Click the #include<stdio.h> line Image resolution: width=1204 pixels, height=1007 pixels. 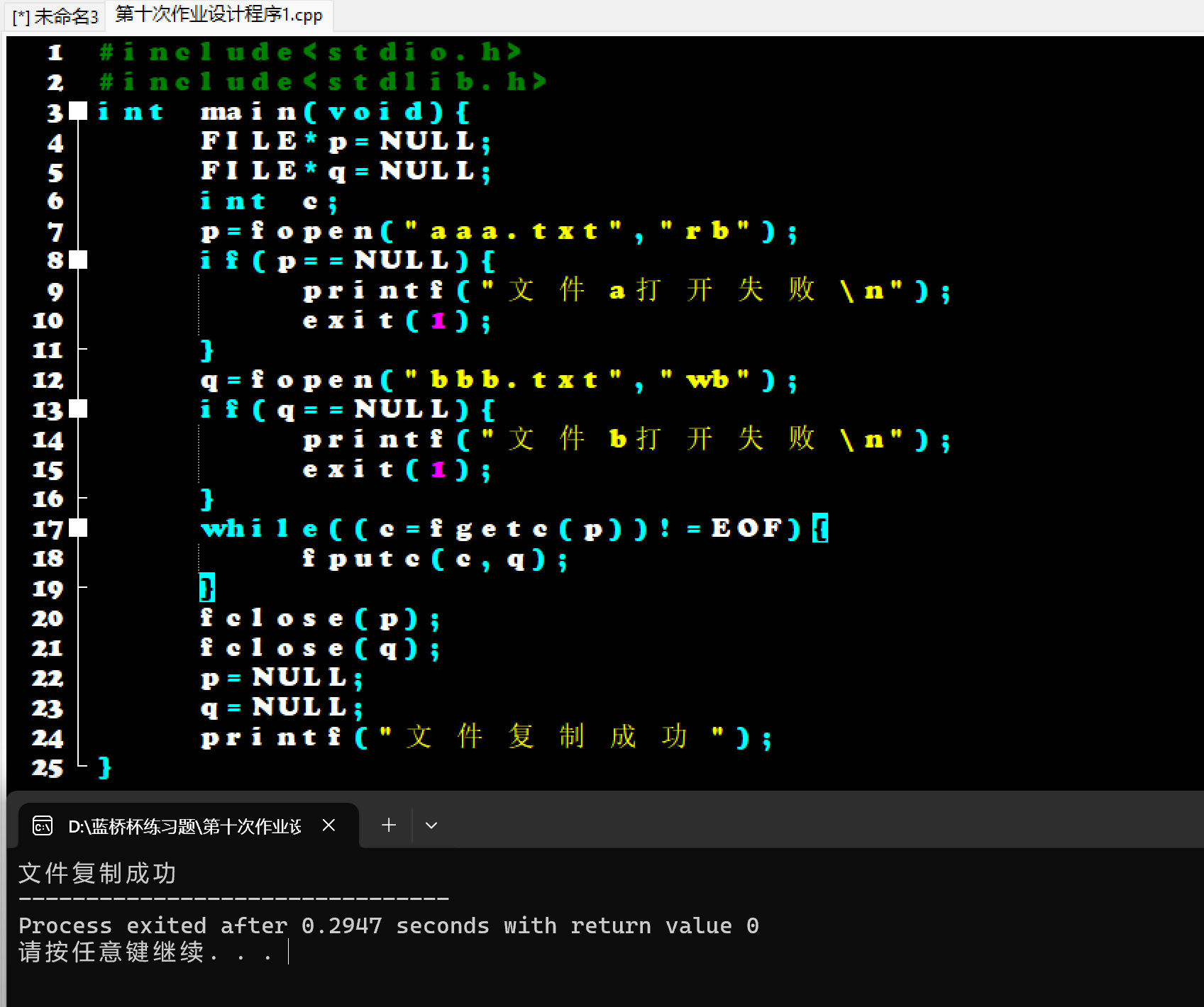point(311,52)
